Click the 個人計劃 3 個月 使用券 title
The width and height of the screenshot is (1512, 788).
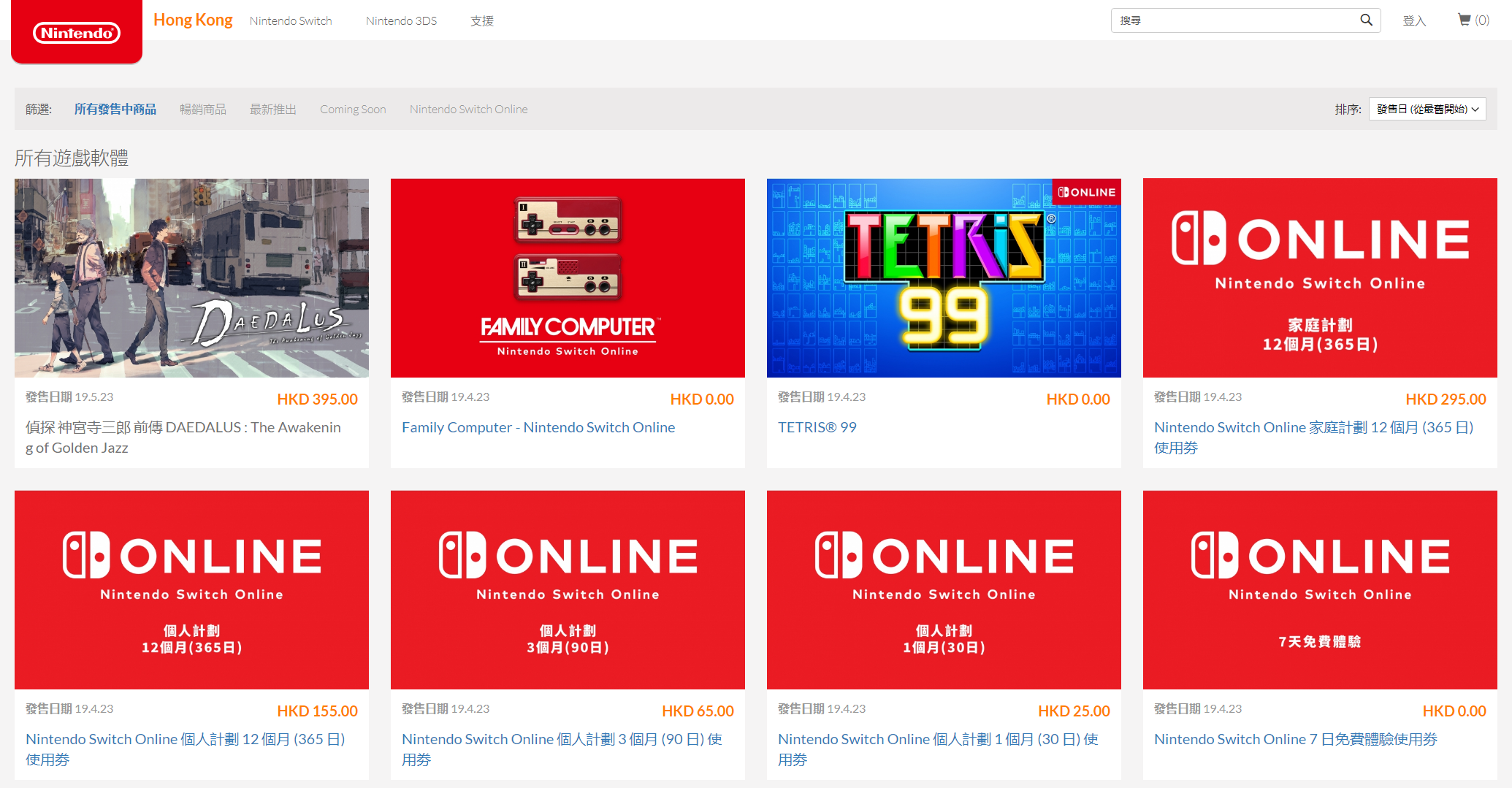coord(562,749)
